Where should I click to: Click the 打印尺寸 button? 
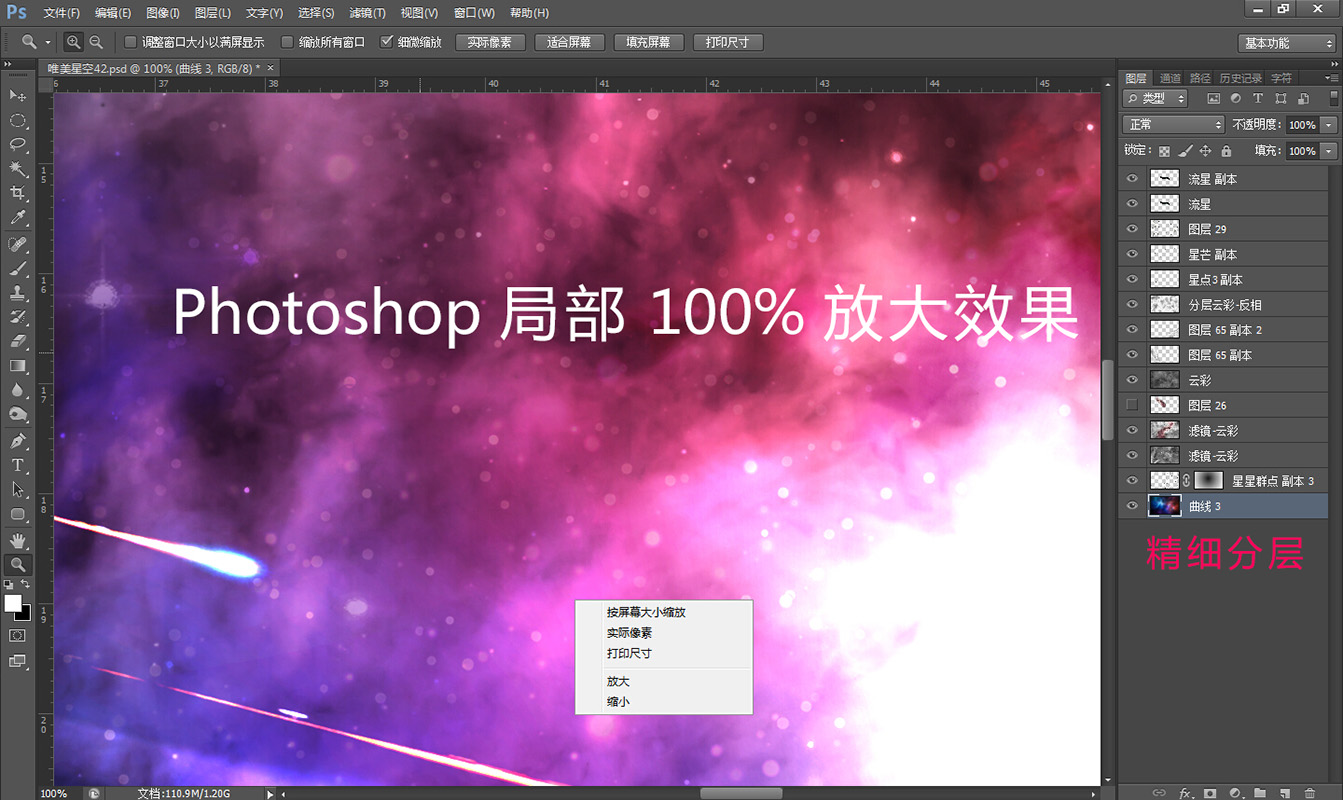pos(728,43)
